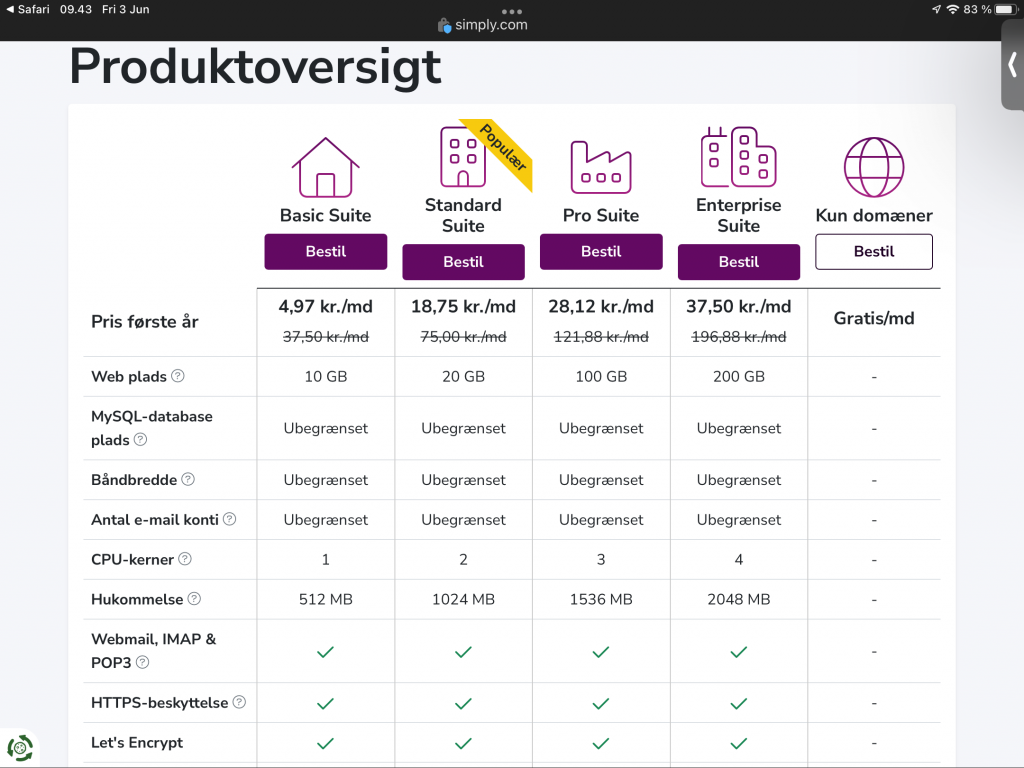Expand the side panel chevron handle
Screen dimensions: 1024x768
point(1012,65)
